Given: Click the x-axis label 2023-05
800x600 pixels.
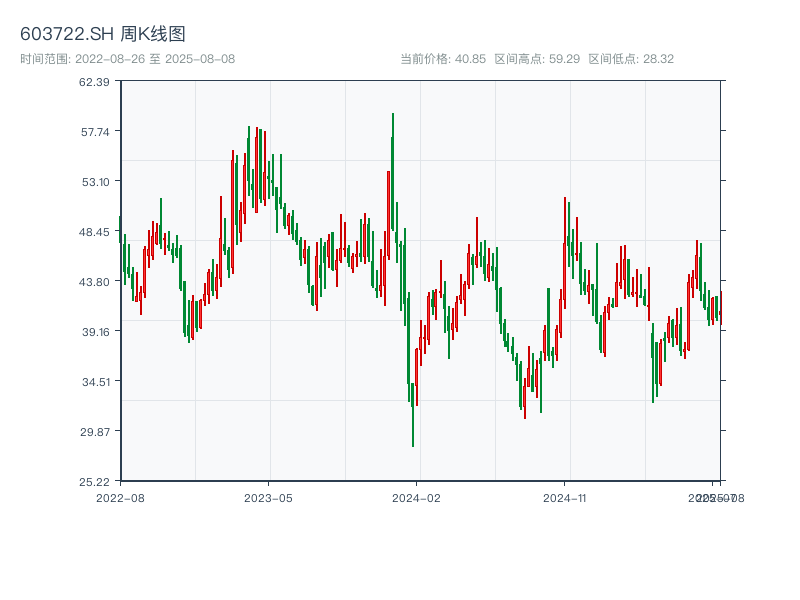Looking at the screenshot, I should (x=268, y=498).
